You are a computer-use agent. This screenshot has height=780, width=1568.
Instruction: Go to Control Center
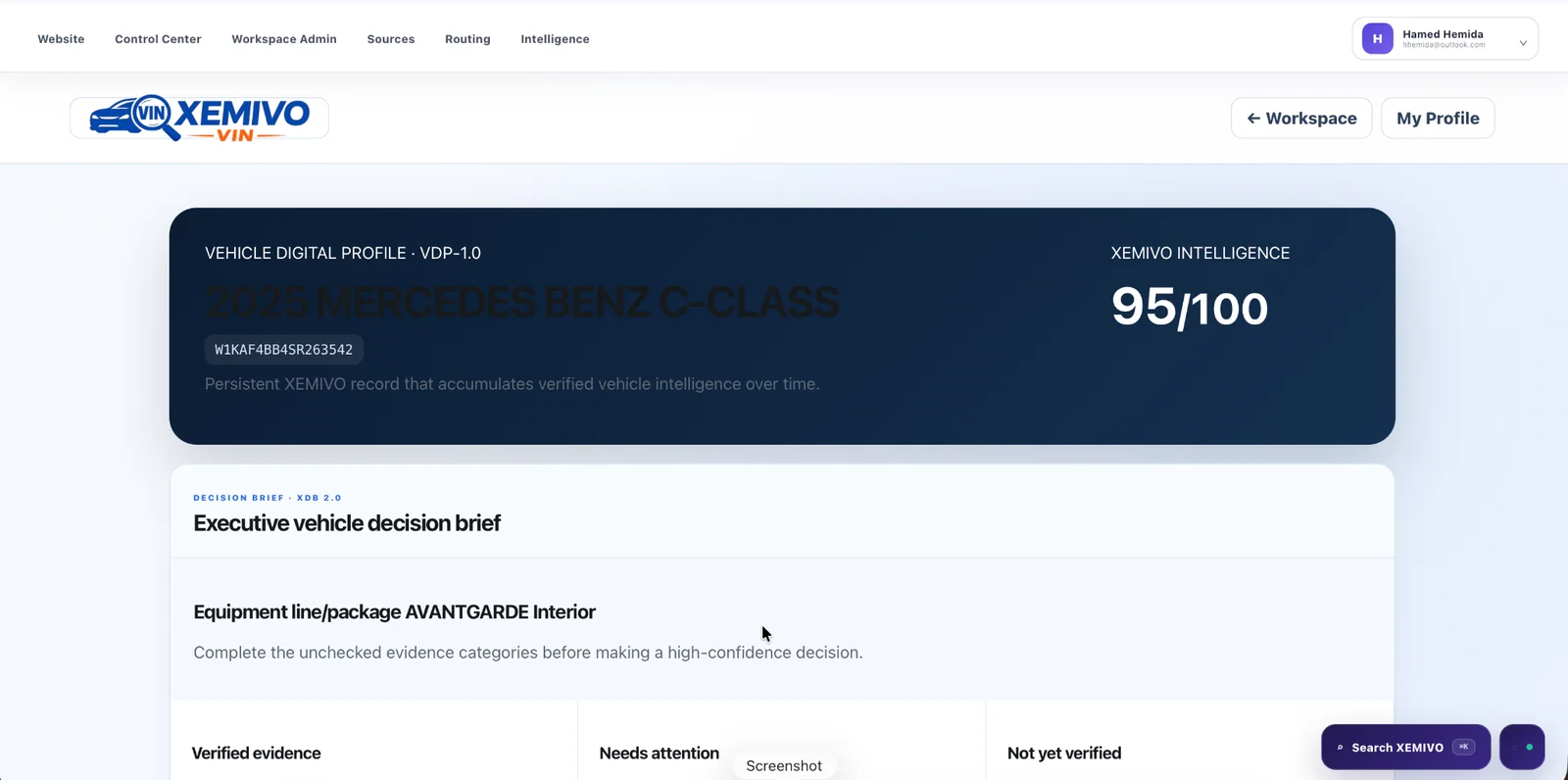[158, 39]
